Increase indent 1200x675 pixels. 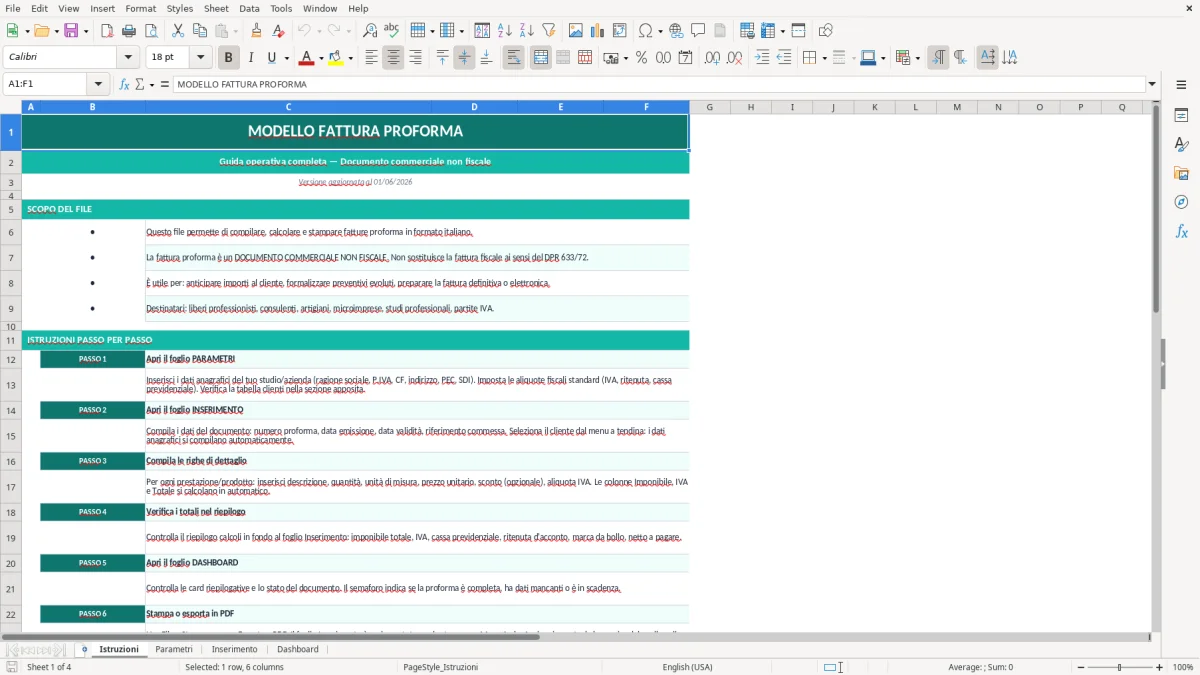(x=762, y=58)
